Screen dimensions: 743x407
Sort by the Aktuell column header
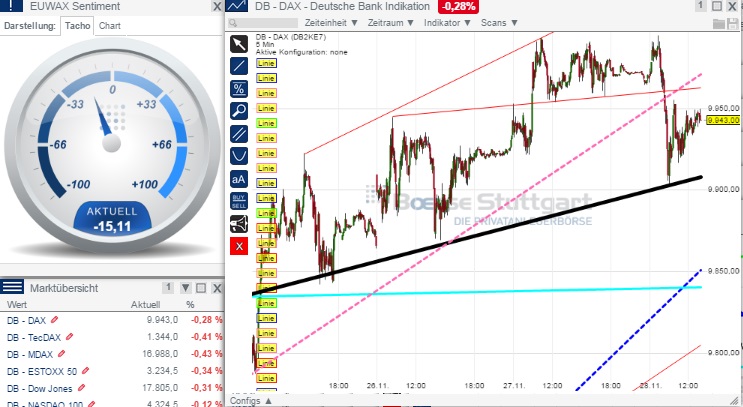tap(145, 305)
